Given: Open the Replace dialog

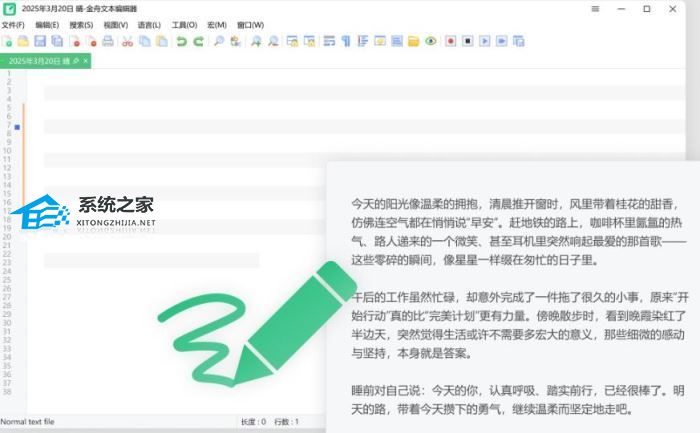Looking at the screenshot, I should point(236,42).
